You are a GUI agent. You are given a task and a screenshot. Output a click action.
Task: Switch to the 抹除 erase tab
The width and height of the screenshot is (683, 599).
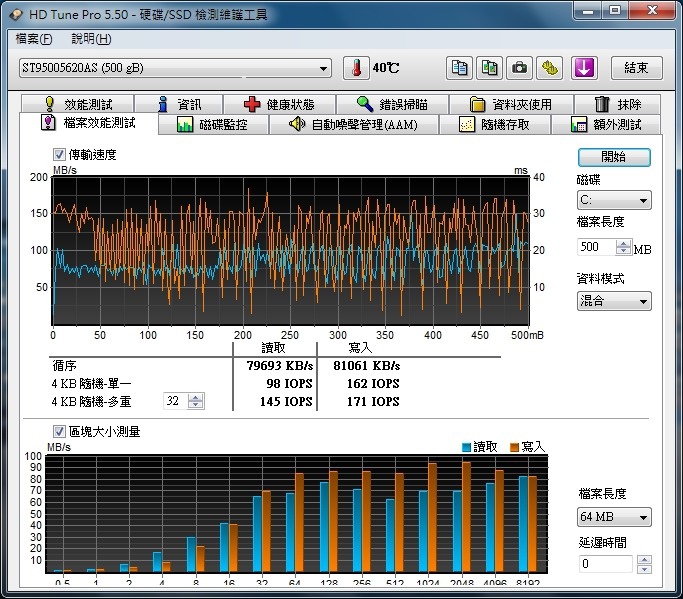[617, 104]
